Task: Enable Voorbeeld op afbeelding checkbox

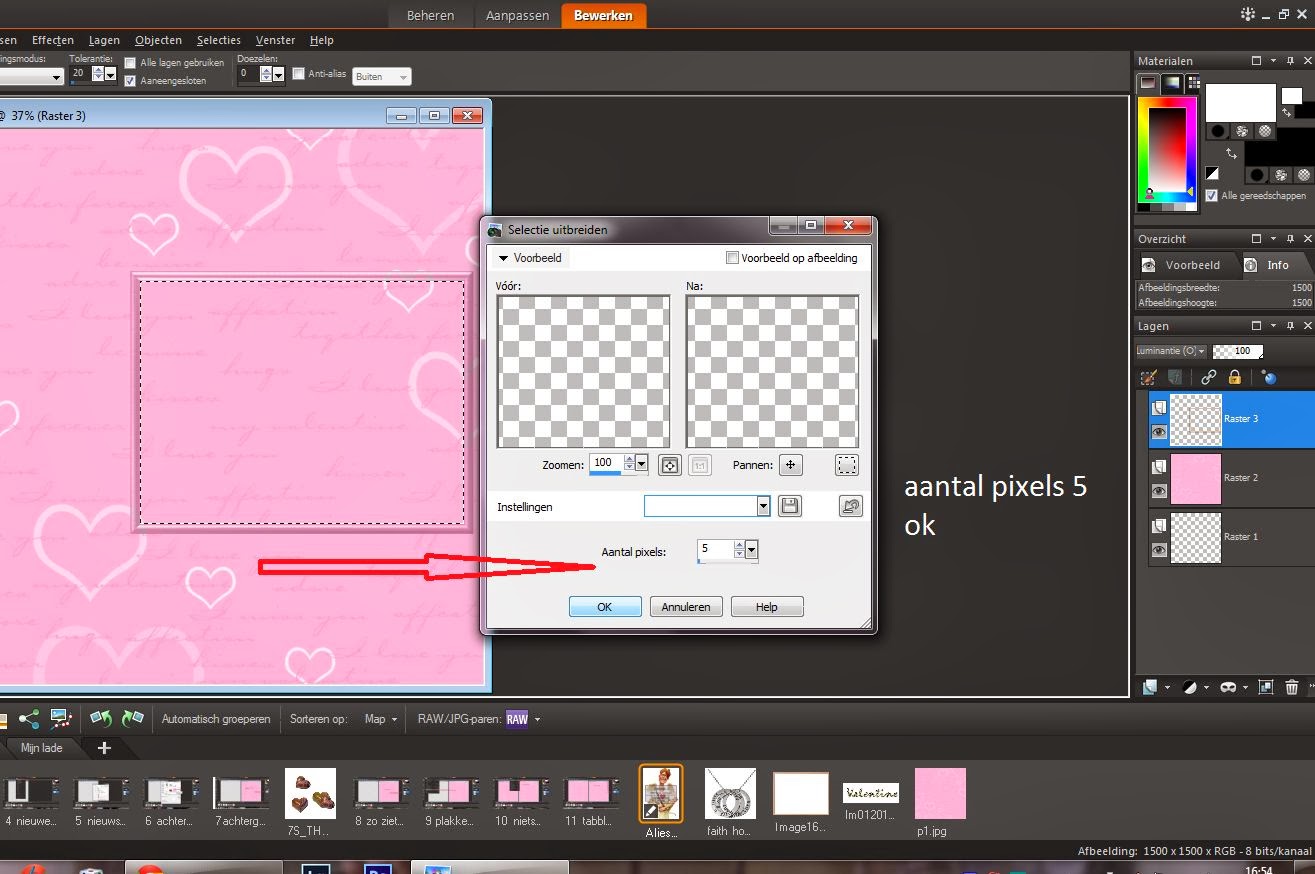Action: pyautogui.click(x=732, y=258)
